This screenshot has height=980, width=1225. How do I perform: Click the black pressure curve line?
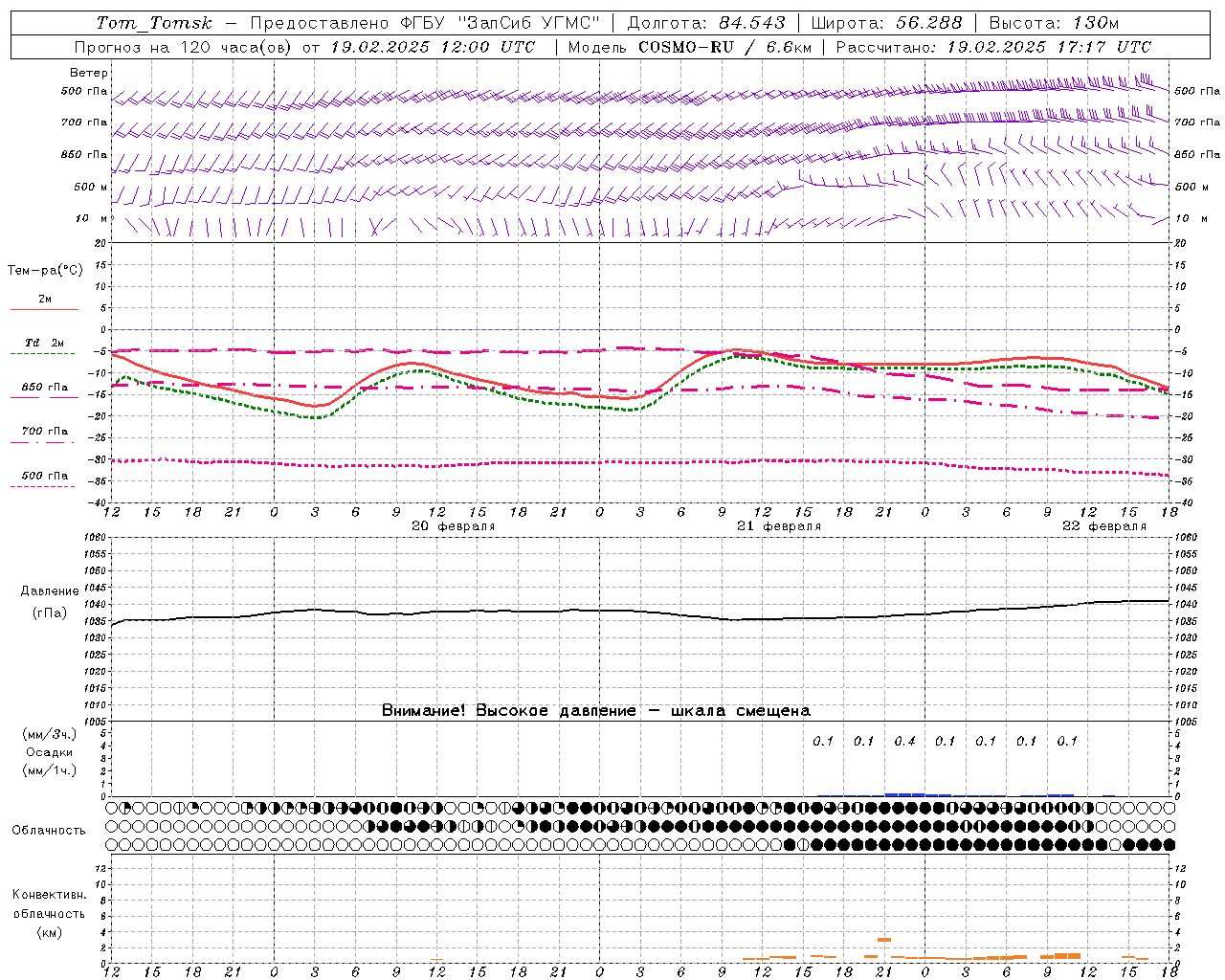tap(640, 612)
